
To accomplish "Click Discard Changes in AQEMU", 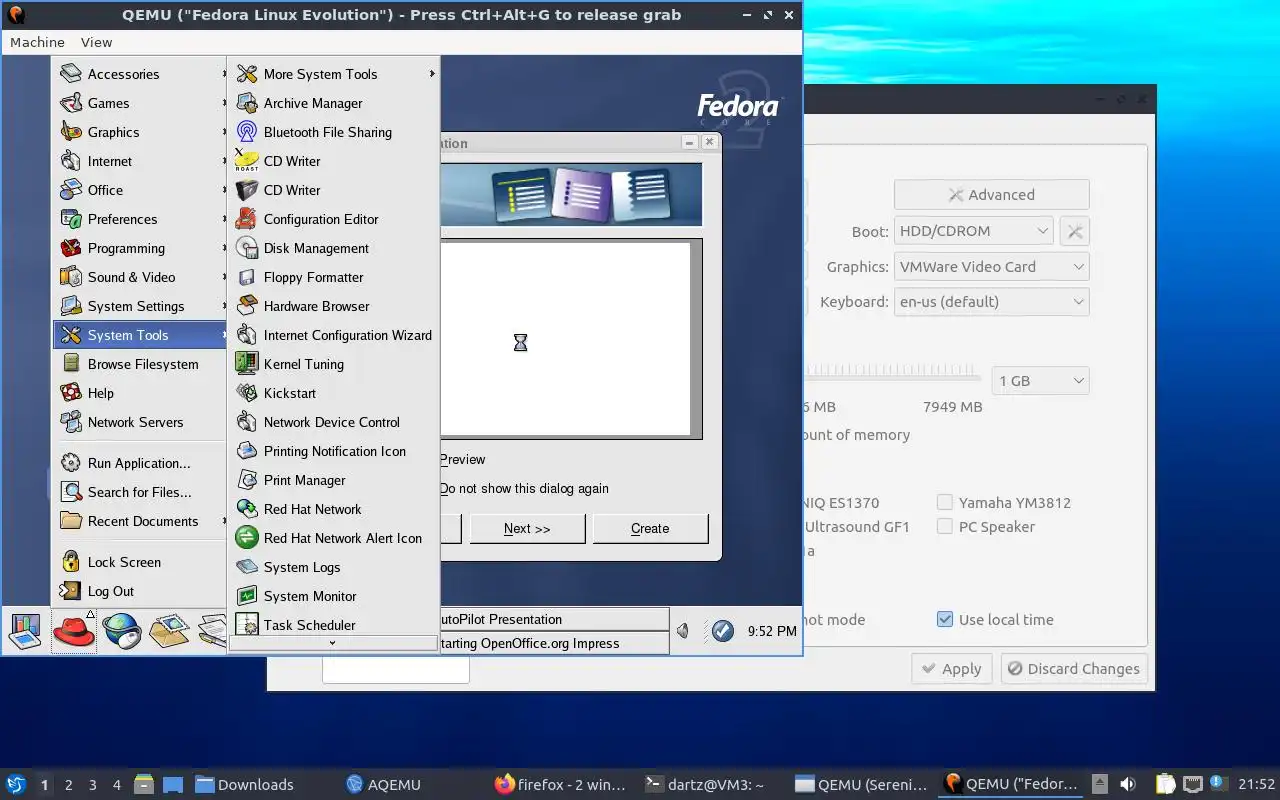I will 1074,669.
